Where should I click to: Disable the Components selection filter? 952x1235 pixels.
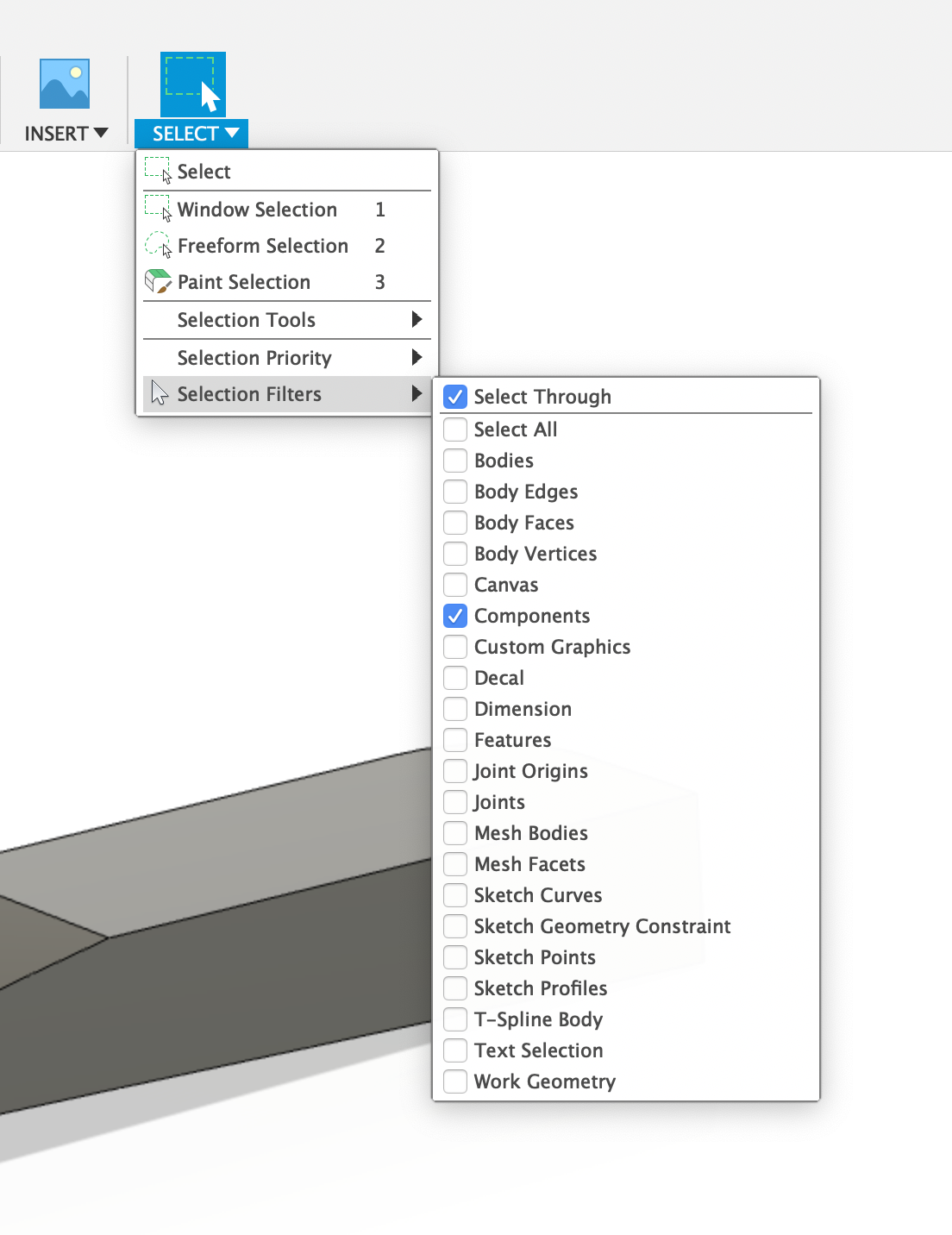455,615
